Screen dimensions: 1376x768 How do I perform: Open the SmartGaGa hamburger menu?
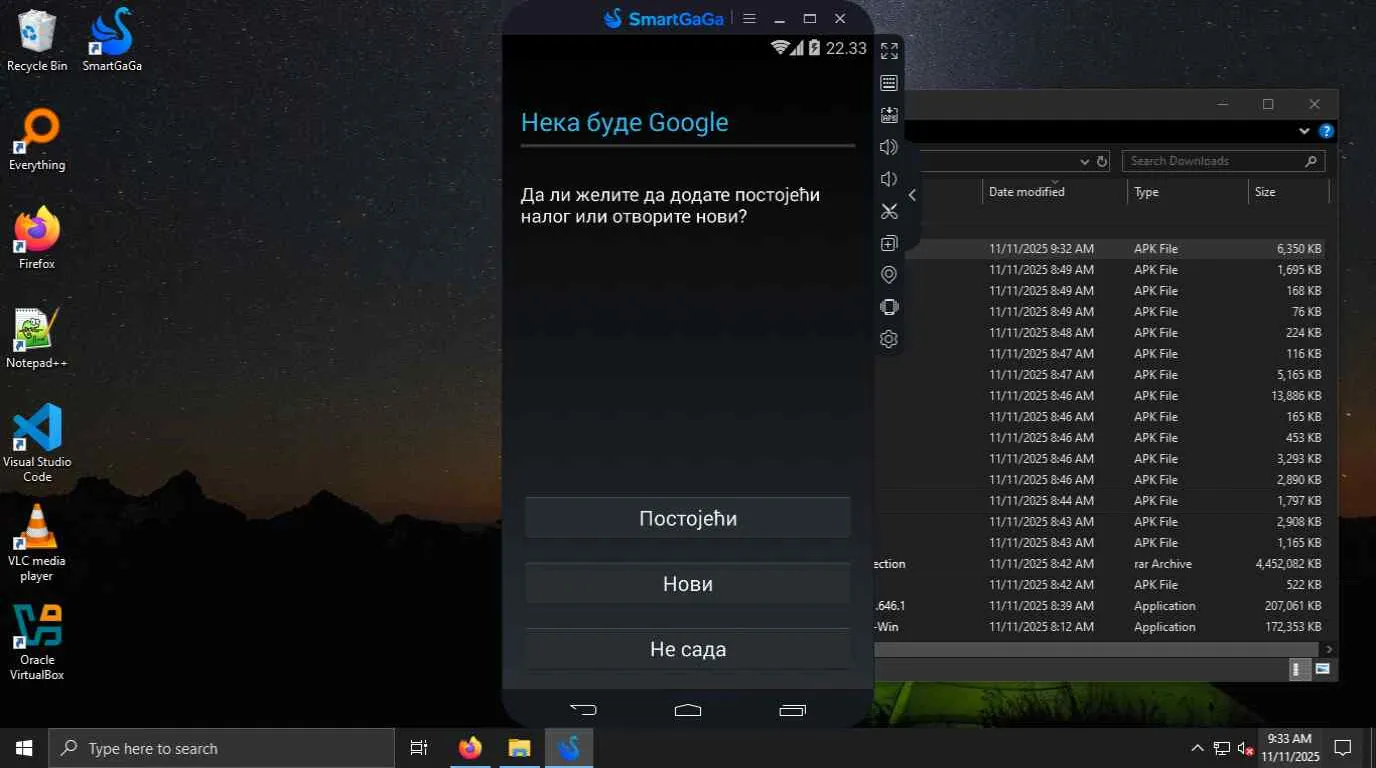[x=749, y=18]
